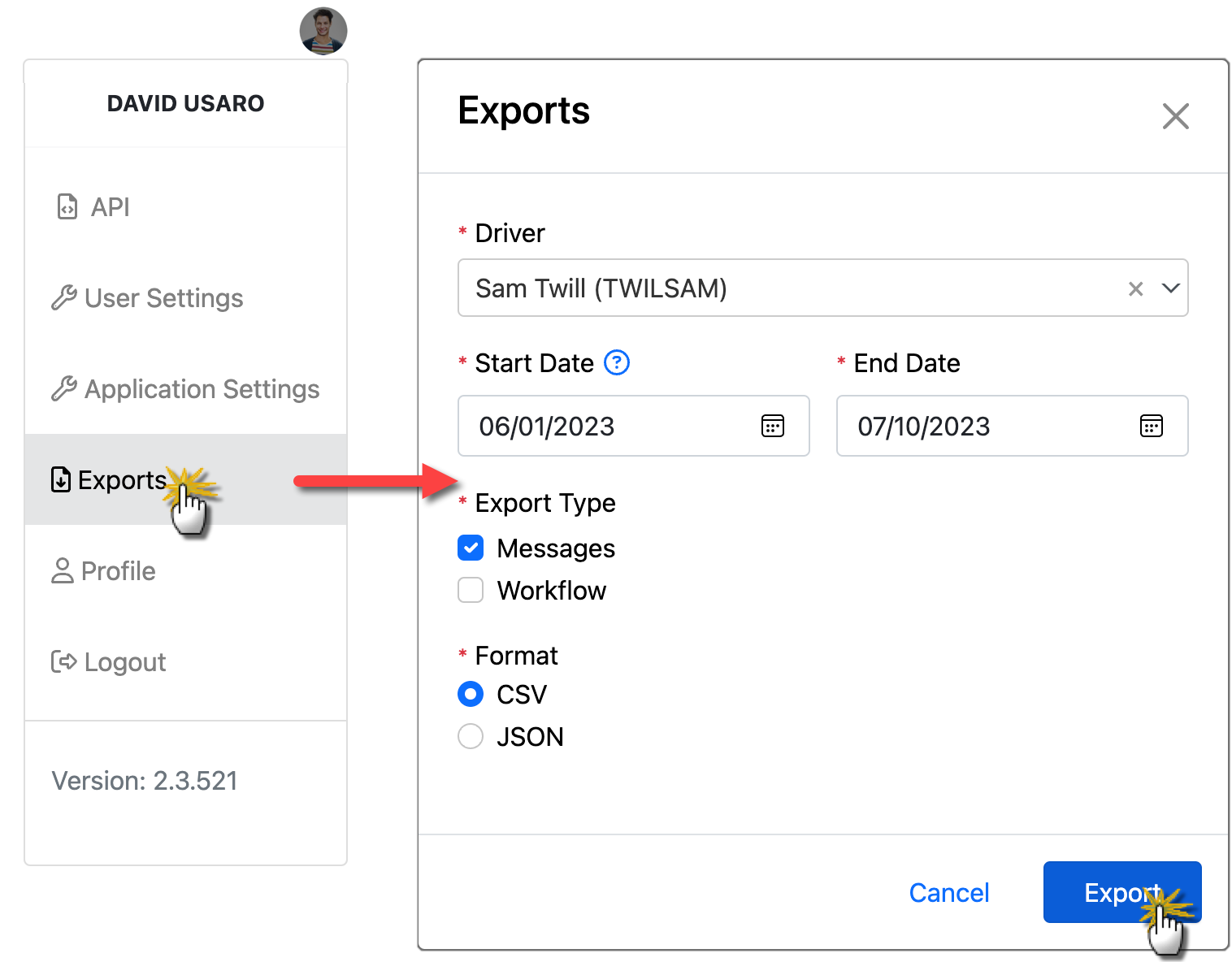Close the Exports dialog with the X

(x=1175, y=116)
